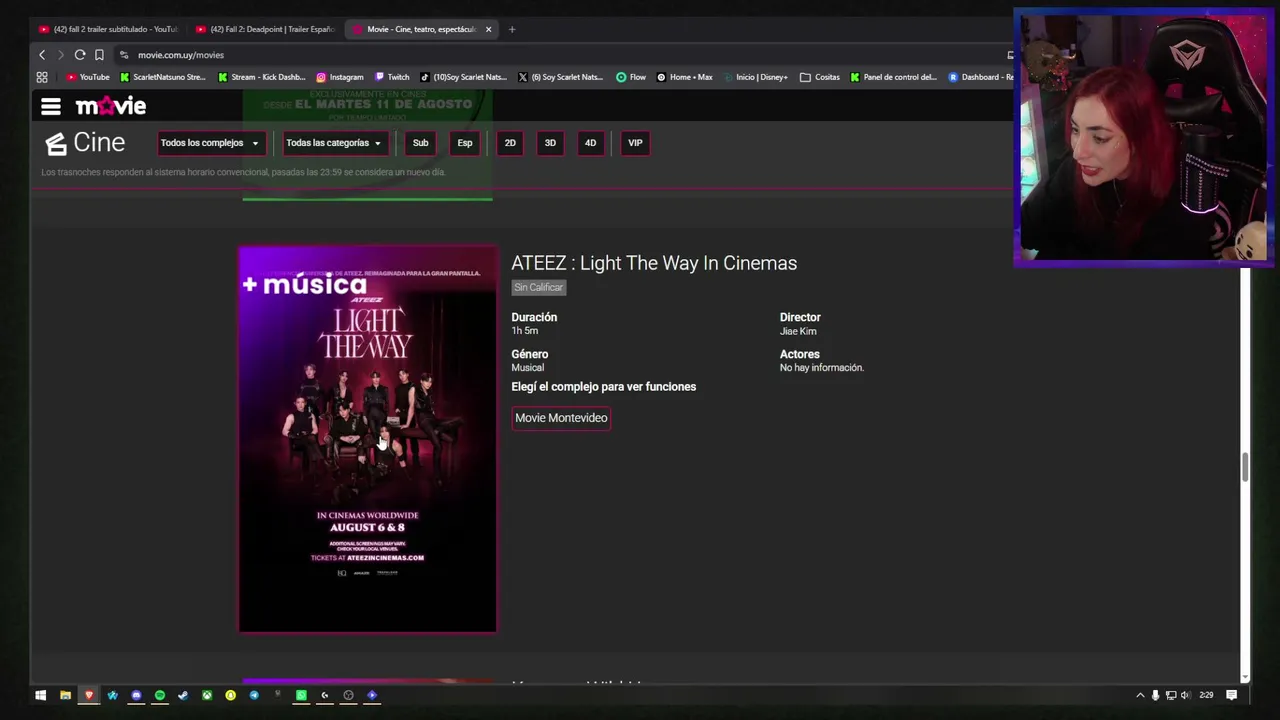This screenshot has height=720, width=1280.
Task: Open the volume control in system tray
Action: tap(1186, 695)
